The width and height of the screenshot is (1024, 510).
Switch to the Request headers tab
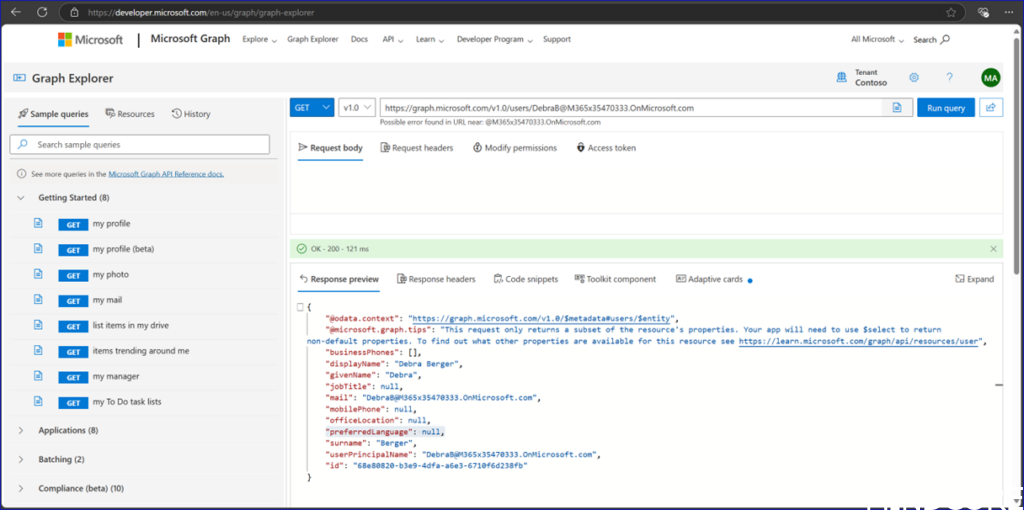click(416, 148)
